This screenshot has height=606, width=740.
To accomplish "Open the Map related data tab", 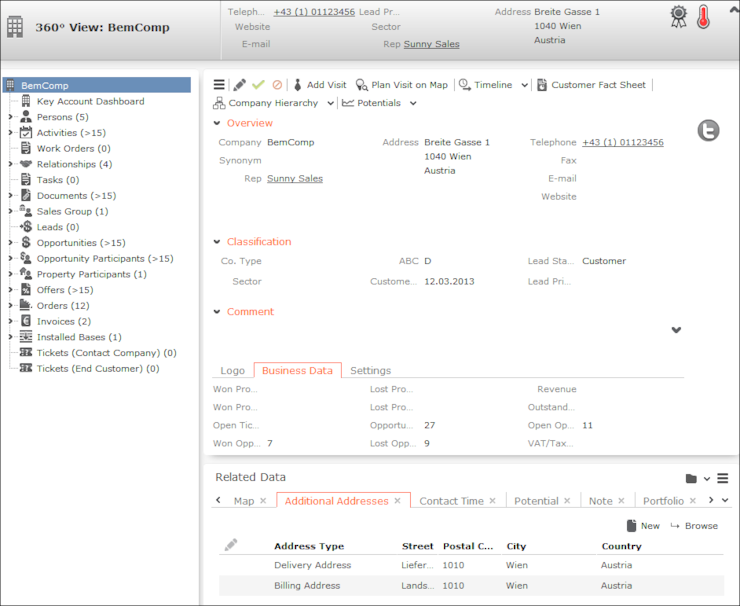I will tap(244, 501).
